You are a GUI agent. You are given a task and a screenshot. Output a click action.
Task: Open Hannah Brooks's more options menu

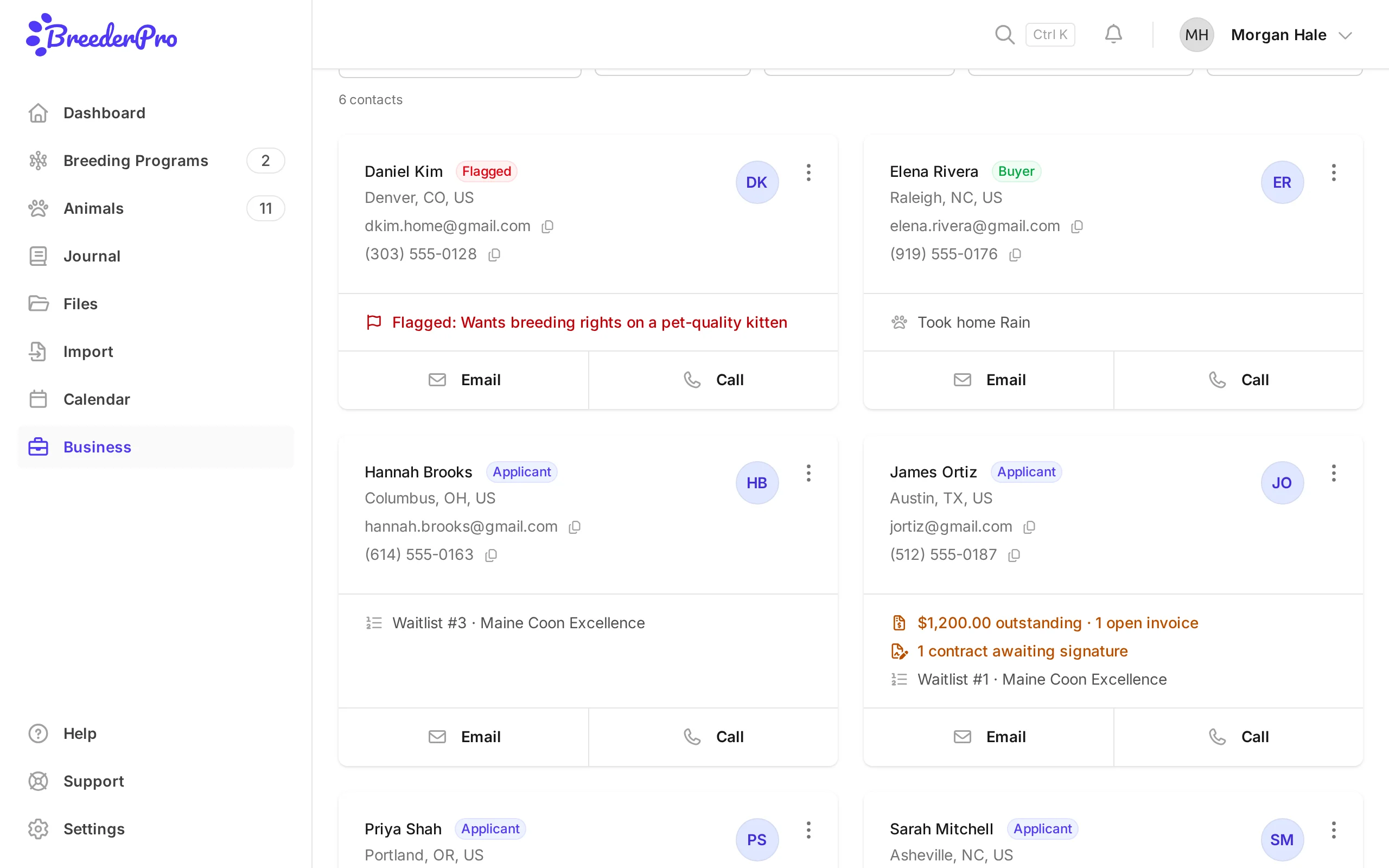pyautogui.click(x=808, y=474)
